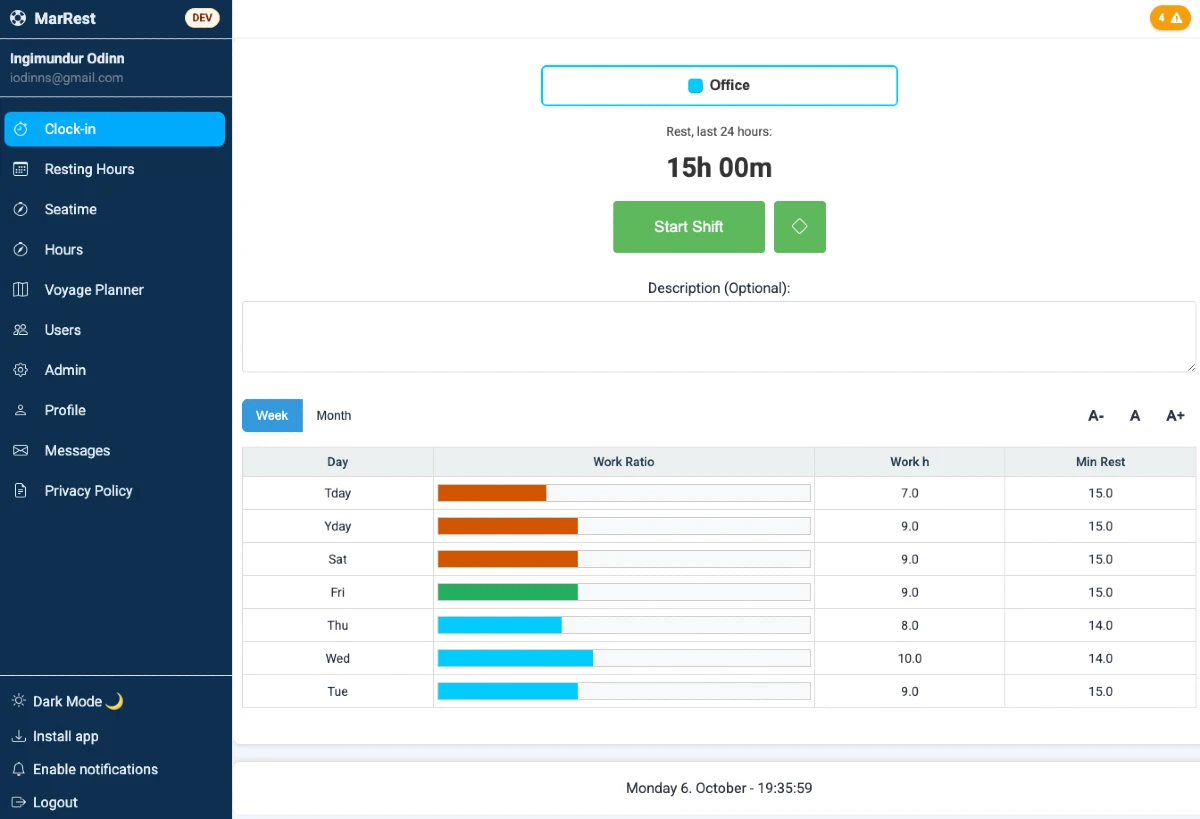Select the Week tab

[272, 416]
